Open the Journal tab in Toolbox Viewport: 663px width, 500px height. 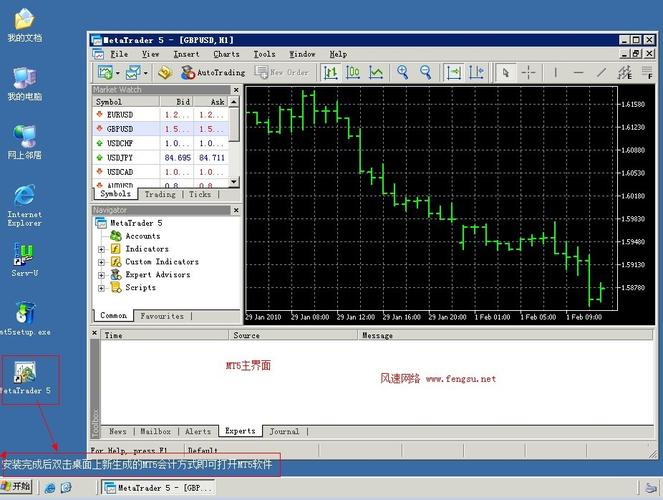click(284, 432)
